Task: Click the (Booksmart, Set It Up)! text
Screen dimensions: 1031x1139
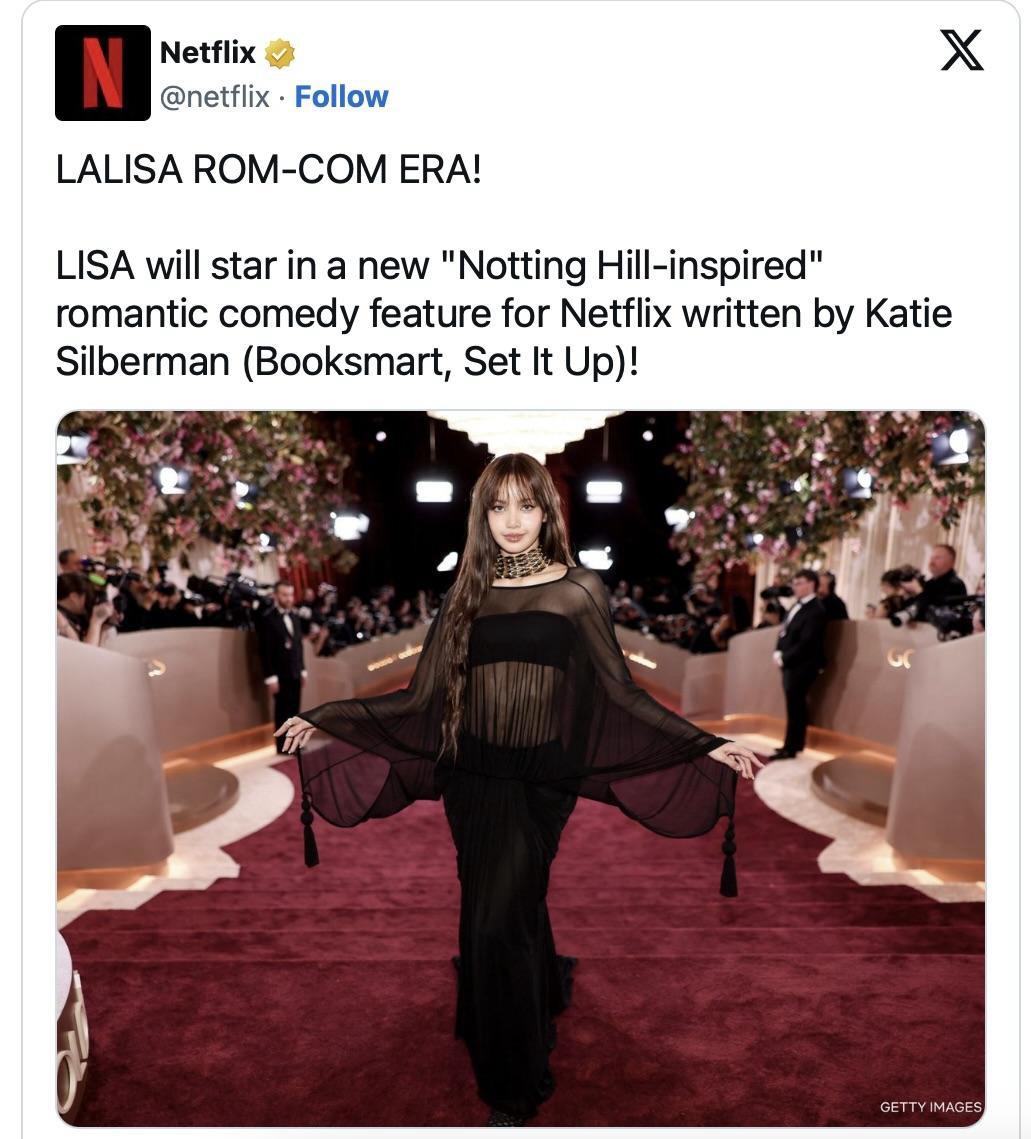Action: 440,362
